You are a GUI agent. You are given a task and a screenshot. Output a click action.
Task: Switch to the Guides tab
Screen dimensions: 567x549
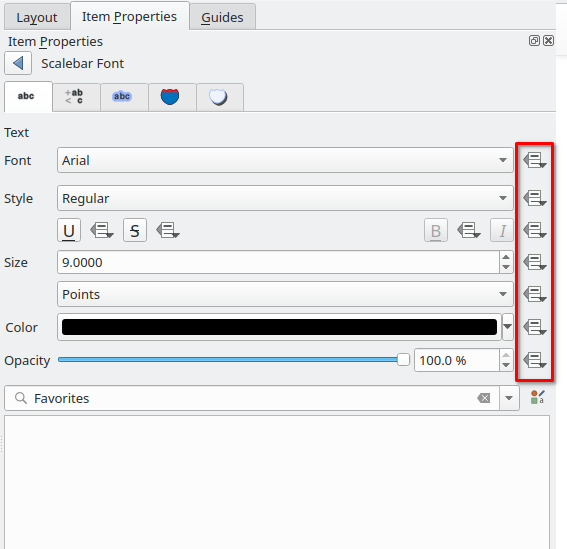(222, 17)
